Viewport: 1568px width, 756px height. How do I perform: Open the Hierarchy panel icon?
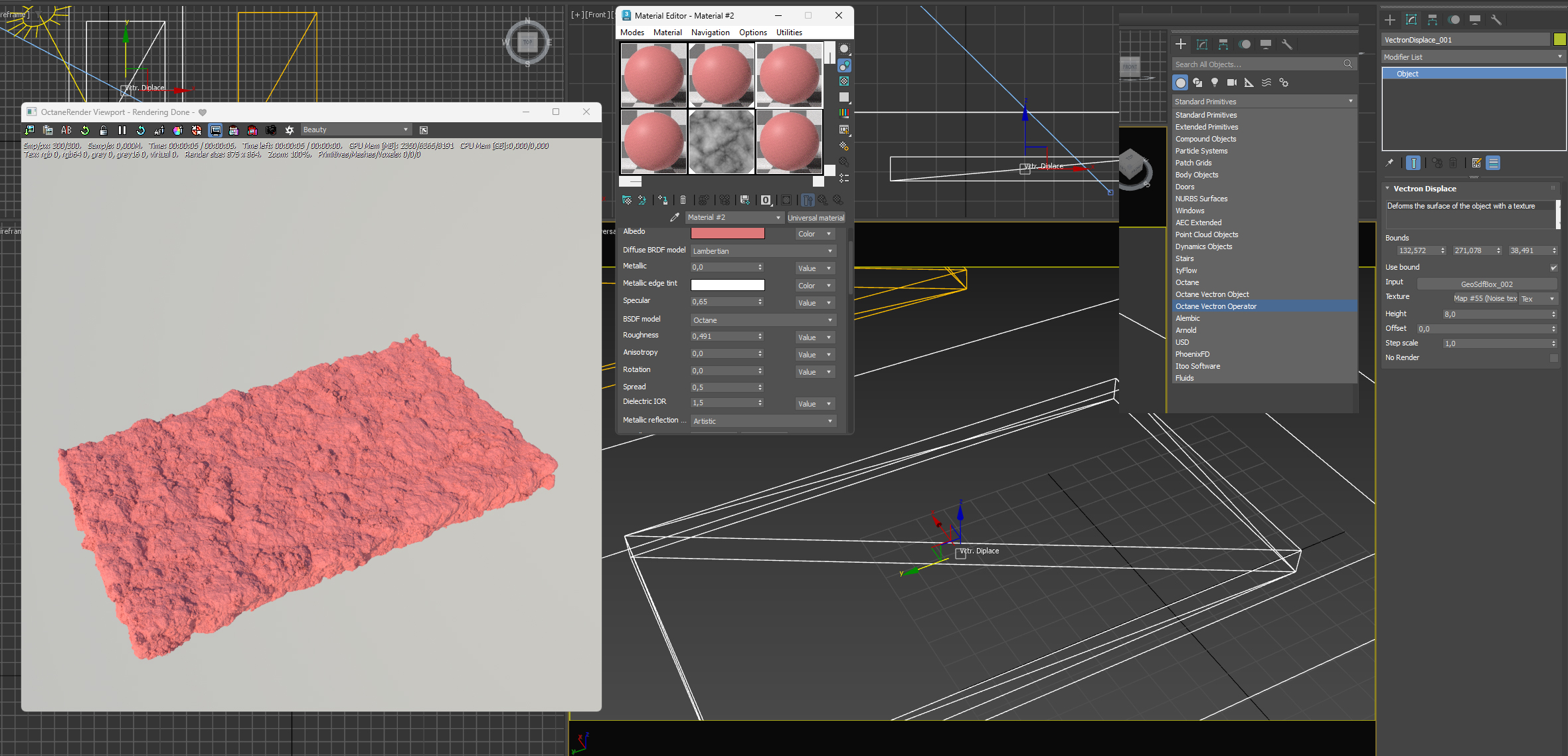pyautogui.click(x=1433, y=20)
